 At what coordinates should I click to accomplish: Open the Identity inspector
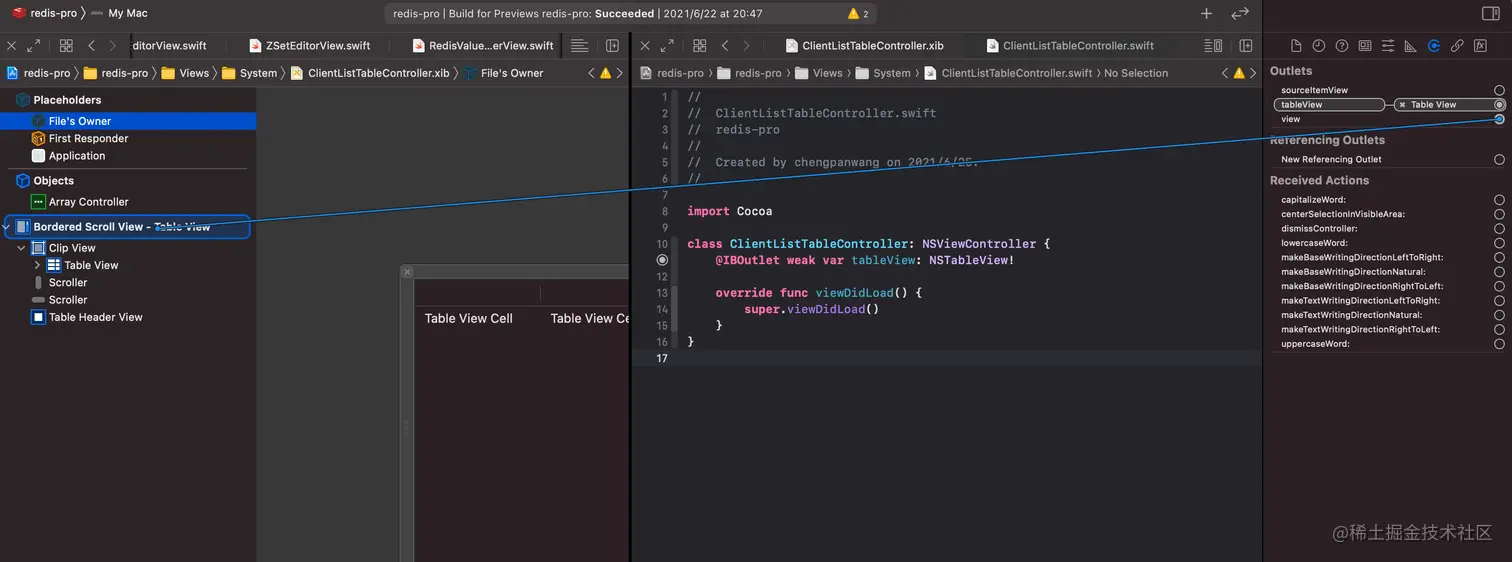[1365, 46]
